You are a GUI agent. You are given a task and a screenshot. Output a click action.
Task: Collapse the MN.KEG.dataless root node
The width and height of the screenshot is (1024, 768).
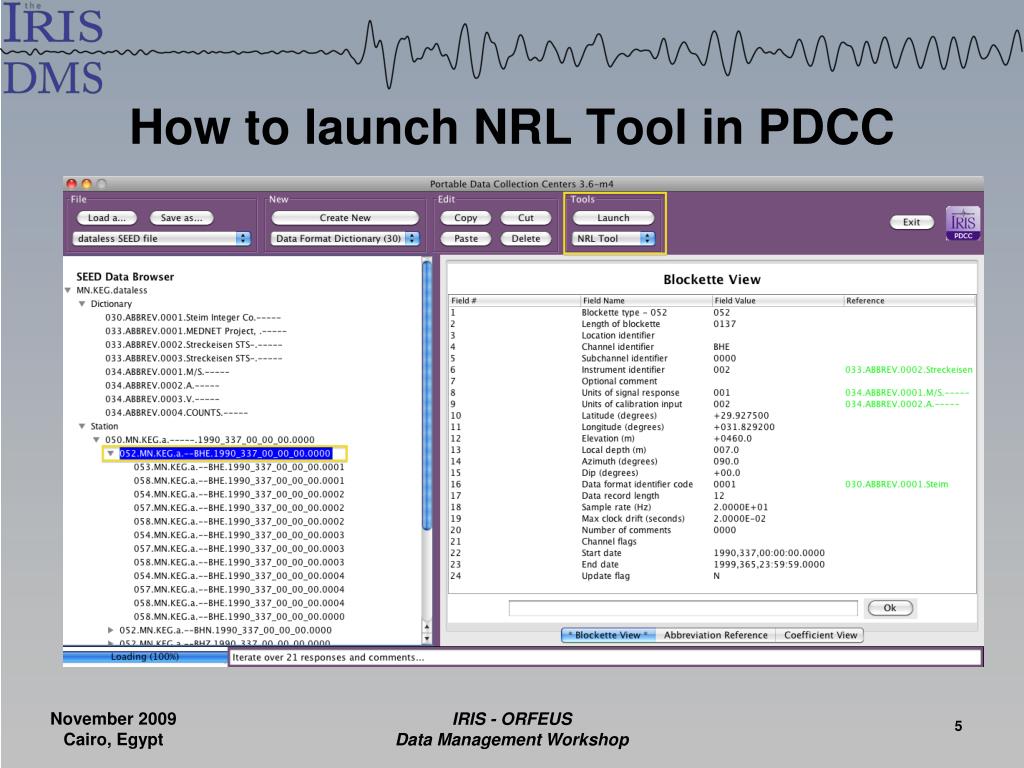[x=68, y=290]
